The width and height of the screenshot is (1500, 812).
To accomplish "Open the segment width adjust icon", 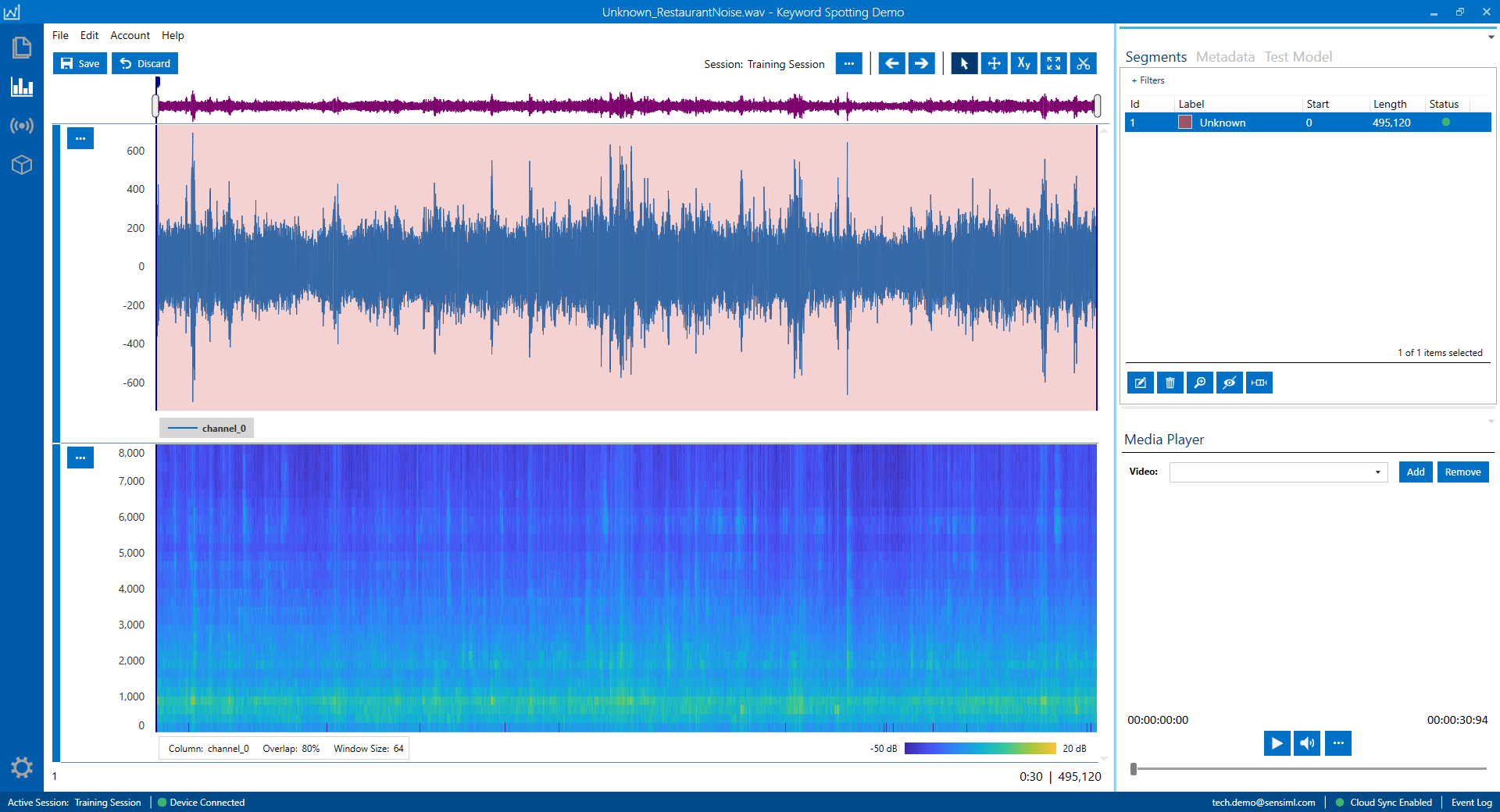I will coord(1259,383).
